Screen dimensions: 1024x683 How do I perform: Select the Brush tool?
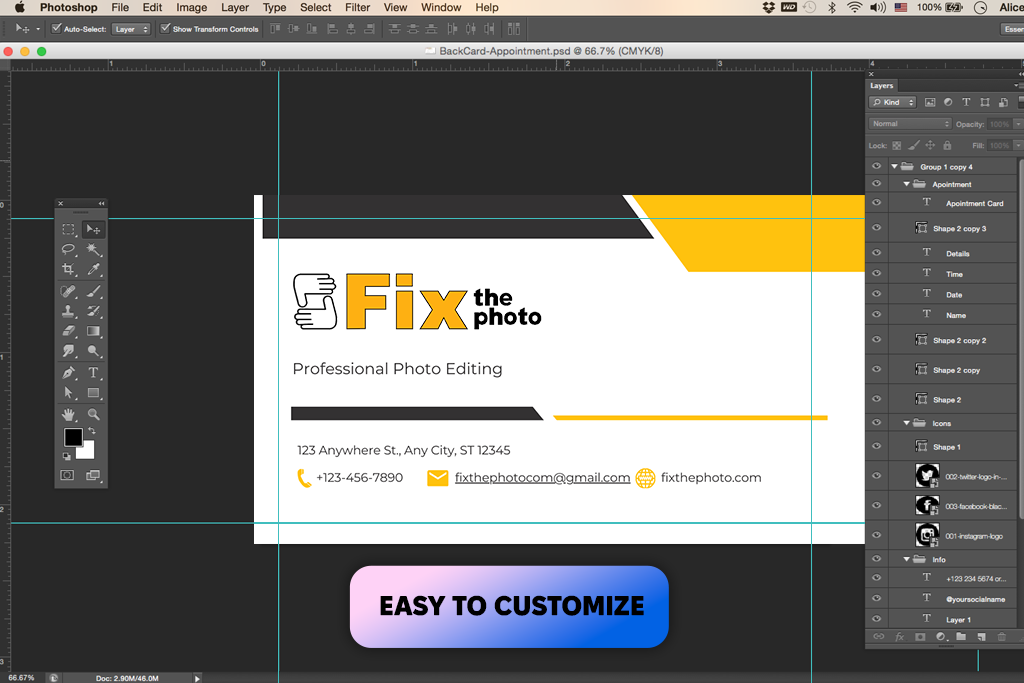tap(93, 291)
